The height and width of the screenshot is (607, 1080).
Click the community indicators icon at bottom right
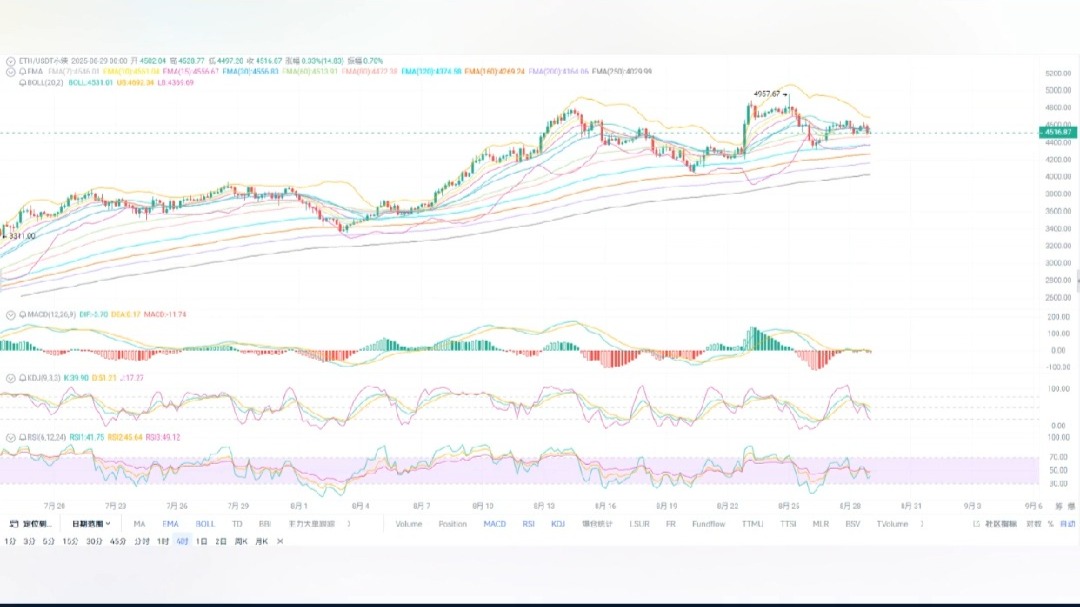click(976, 523)
